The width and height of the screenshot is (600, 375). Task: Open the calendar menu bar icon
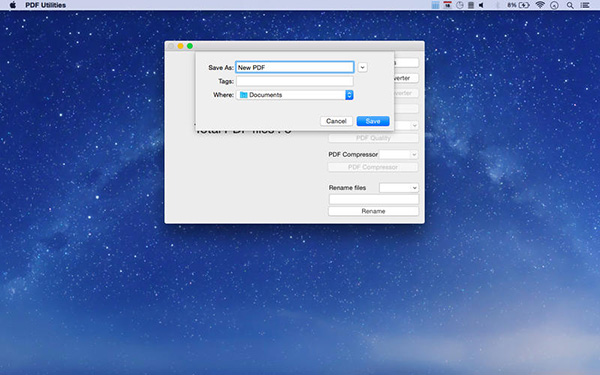(x=447, y=5)
